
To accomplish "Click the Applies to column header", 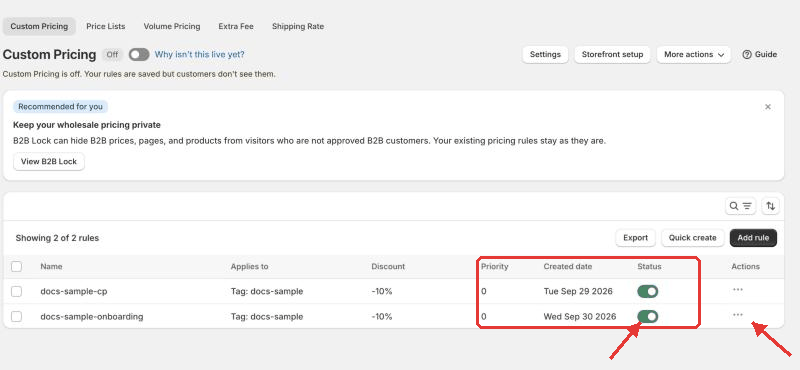I will [249, 266].
